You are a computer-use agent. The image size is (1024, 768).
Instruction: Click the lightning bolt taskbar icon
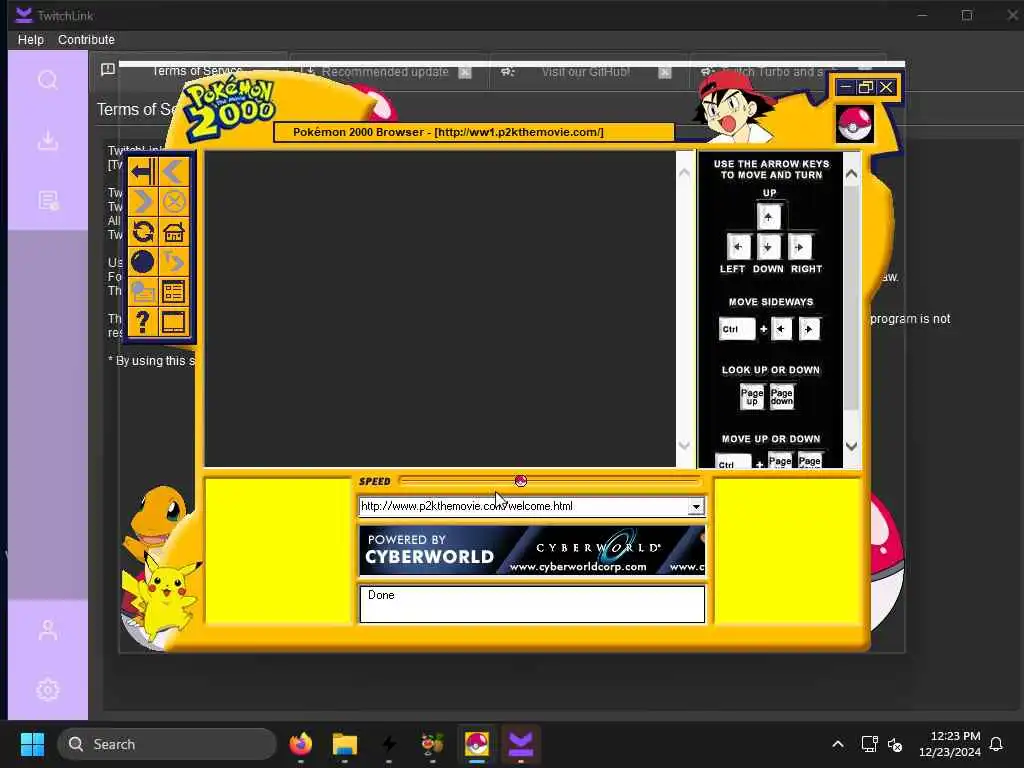pyautogui.click(x=389, y=744)
